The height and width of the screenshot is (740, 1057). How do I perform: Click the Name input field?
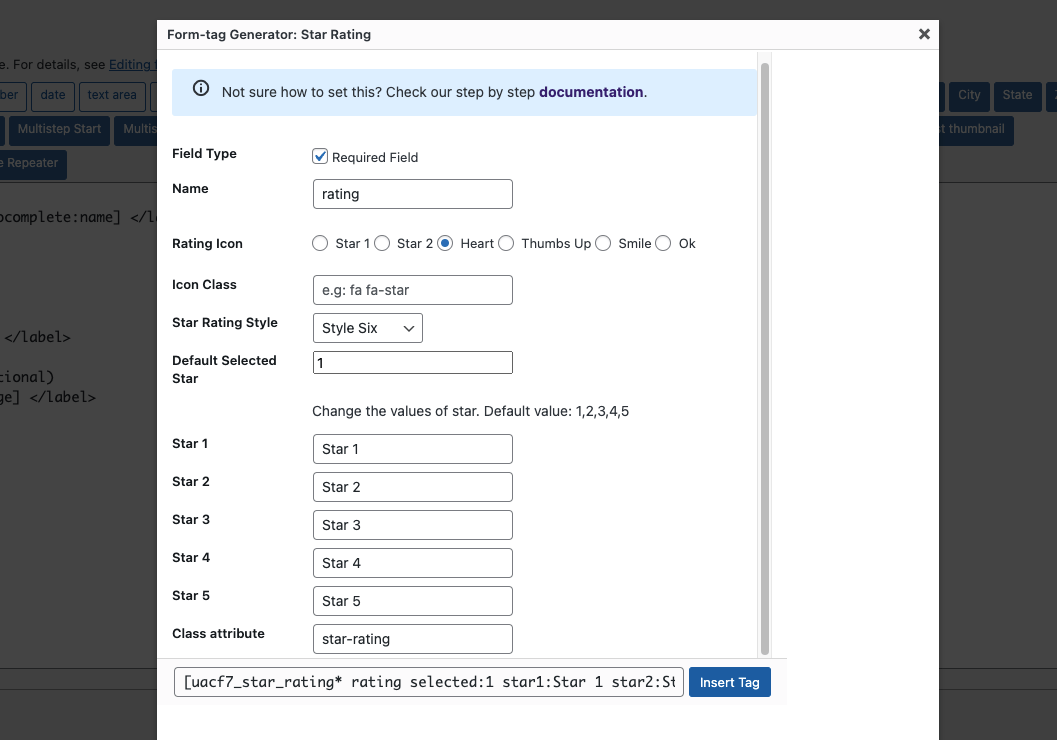click(x=412, y=194)
